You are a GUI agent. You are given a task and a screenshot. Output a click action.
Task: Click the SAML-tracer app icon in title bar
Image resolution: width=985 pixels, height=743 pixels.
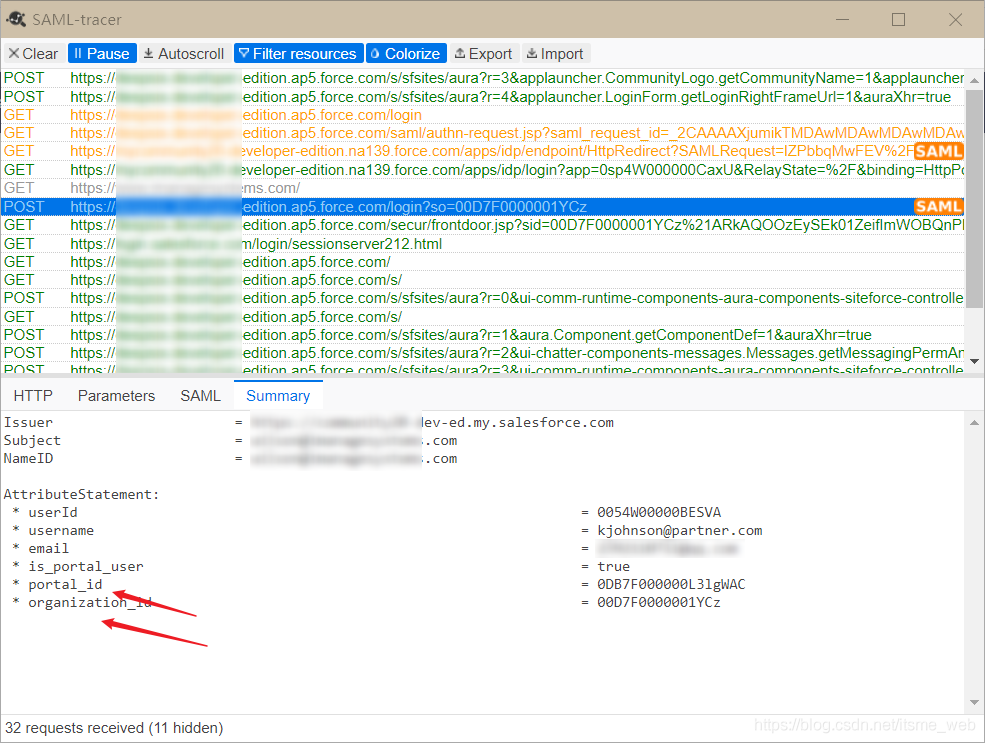click(16, 19)
